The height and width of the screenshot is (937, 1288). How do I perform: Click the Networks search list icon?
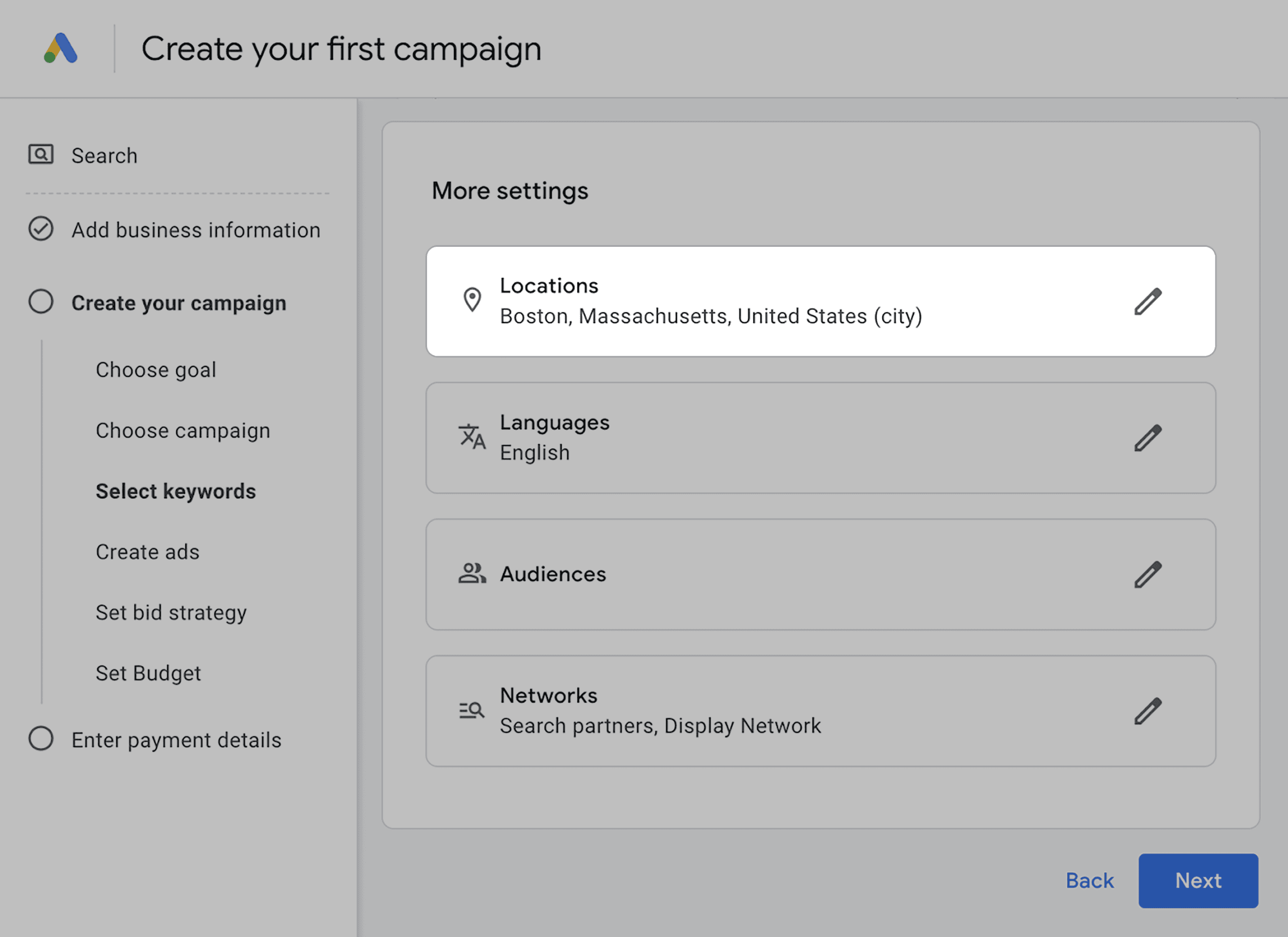pyautogui.click(x=472, y=710)
